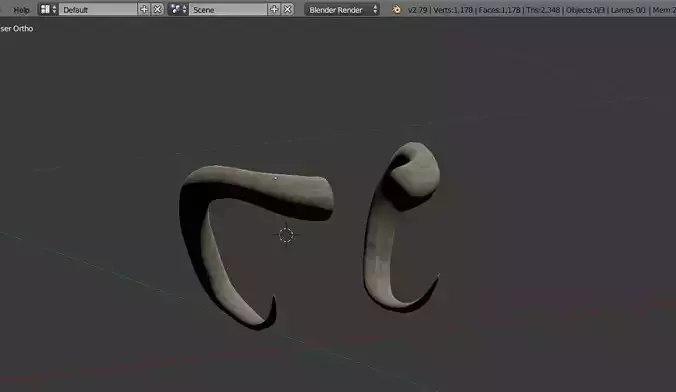Open the Blender Render engine dropdown

(x=342, y=9)
